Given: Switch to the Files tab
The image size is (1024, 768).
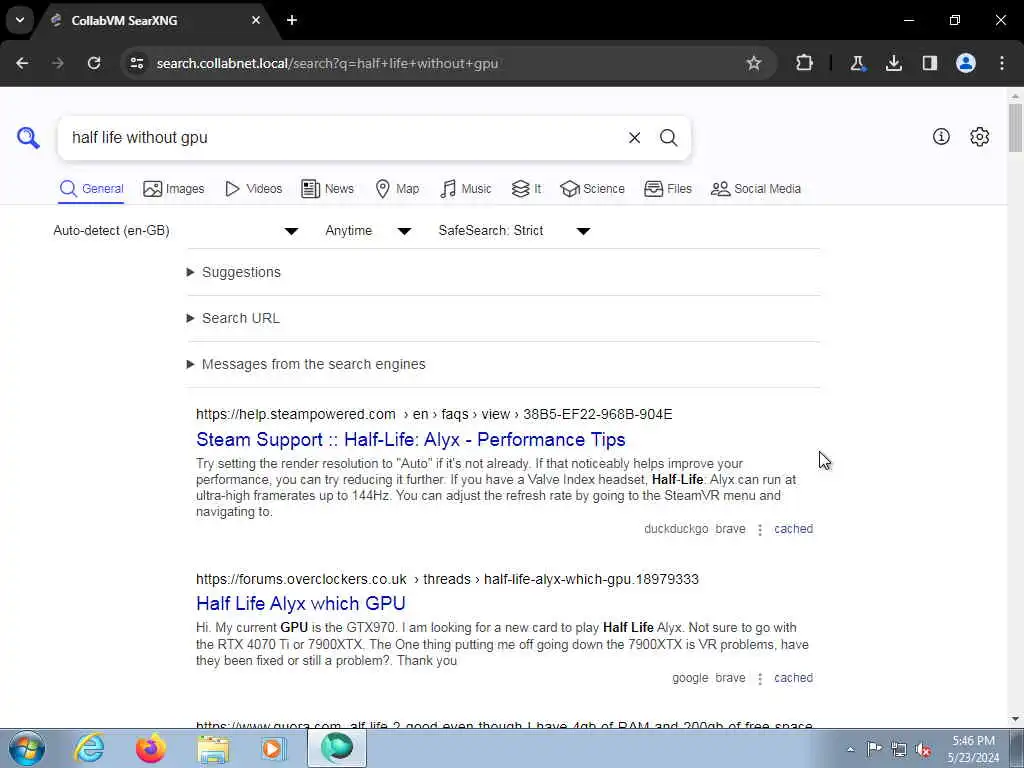Looking at the screenshot, I should 667,189.
